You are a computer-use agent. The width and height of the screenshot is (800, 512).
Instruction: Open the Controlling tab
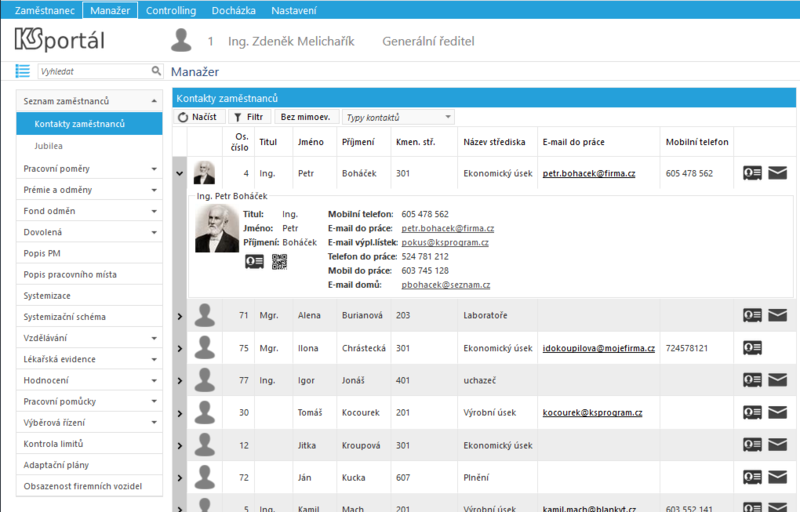(x=171, y=10)
